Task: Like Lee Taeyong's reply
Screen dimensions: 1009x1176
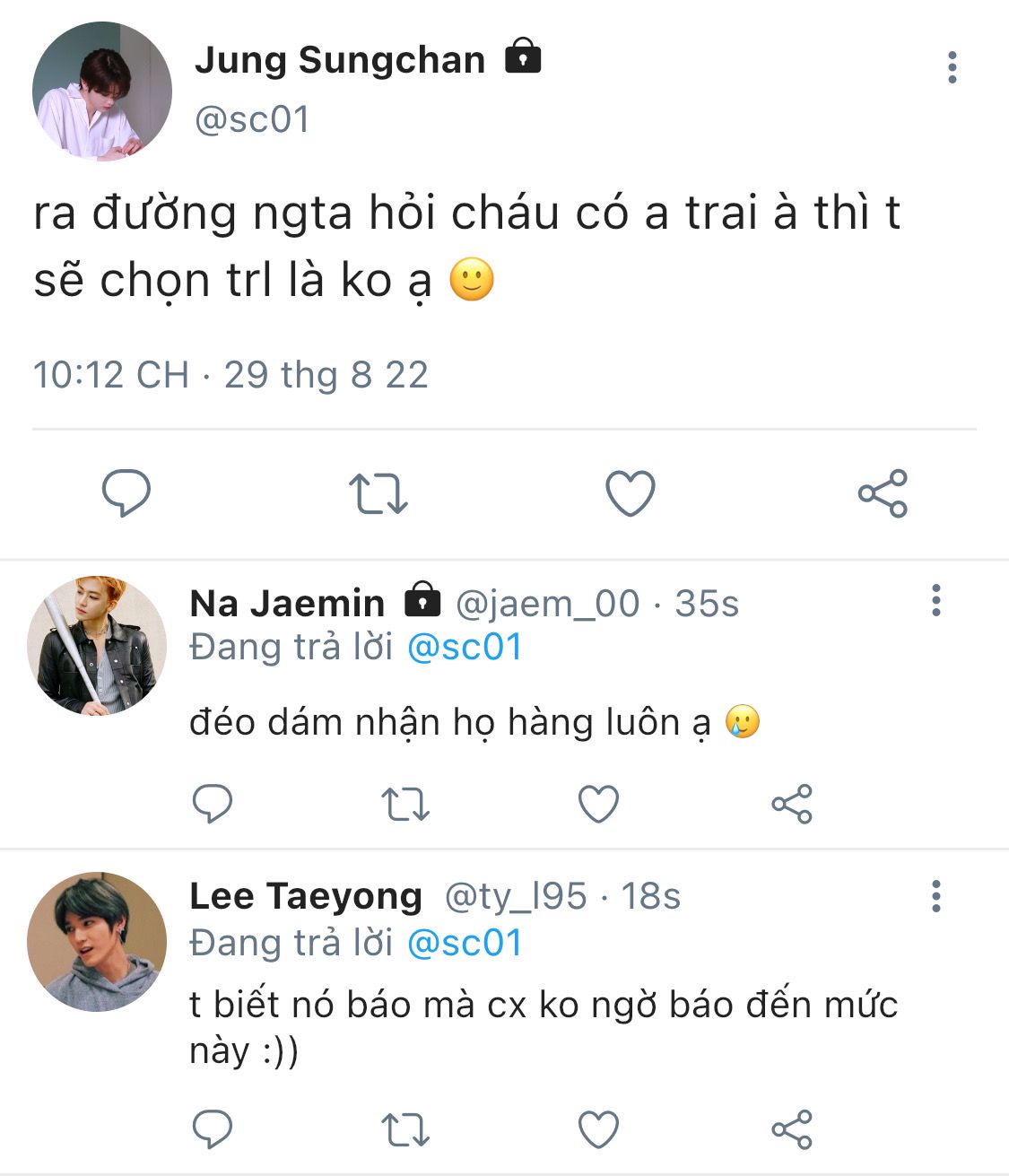Action: (598, 1129)
